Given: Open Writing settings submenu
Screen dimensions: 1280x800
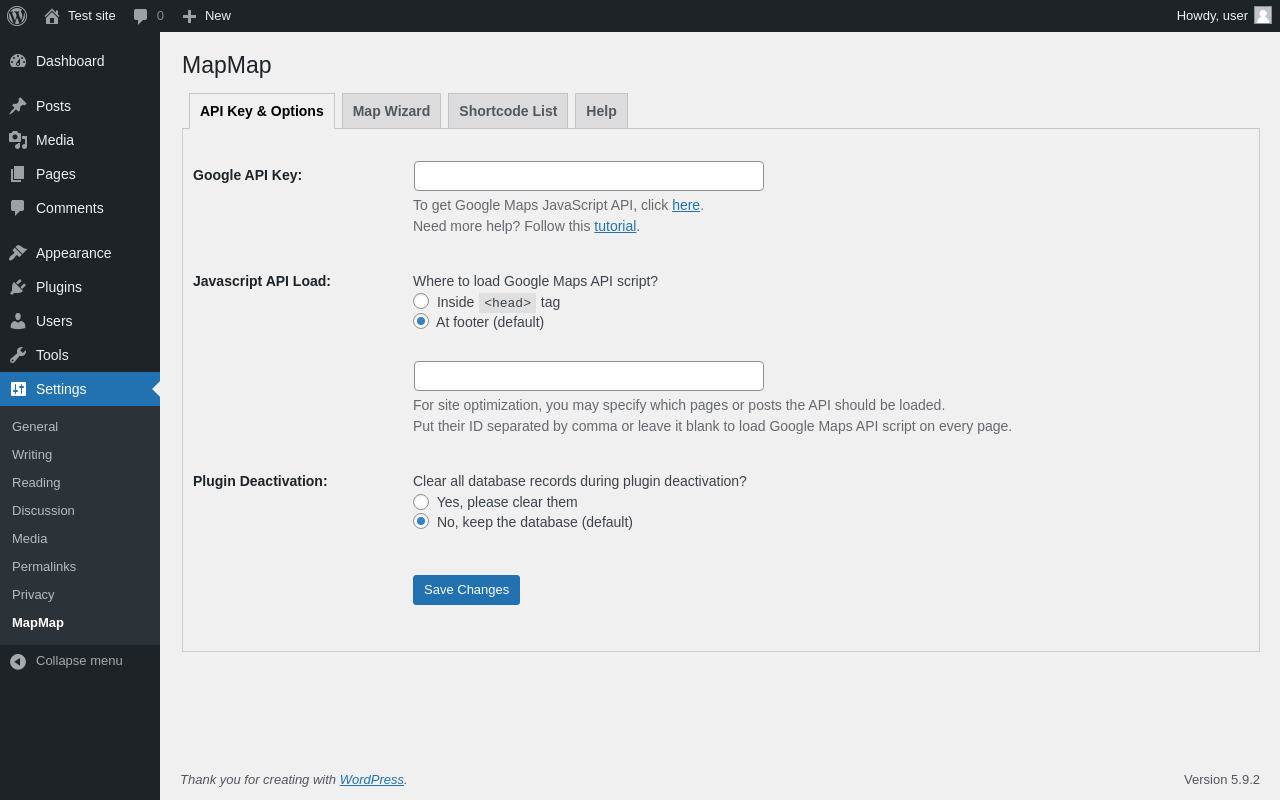Looking at the screenshot, I should (x=32, y=455).
